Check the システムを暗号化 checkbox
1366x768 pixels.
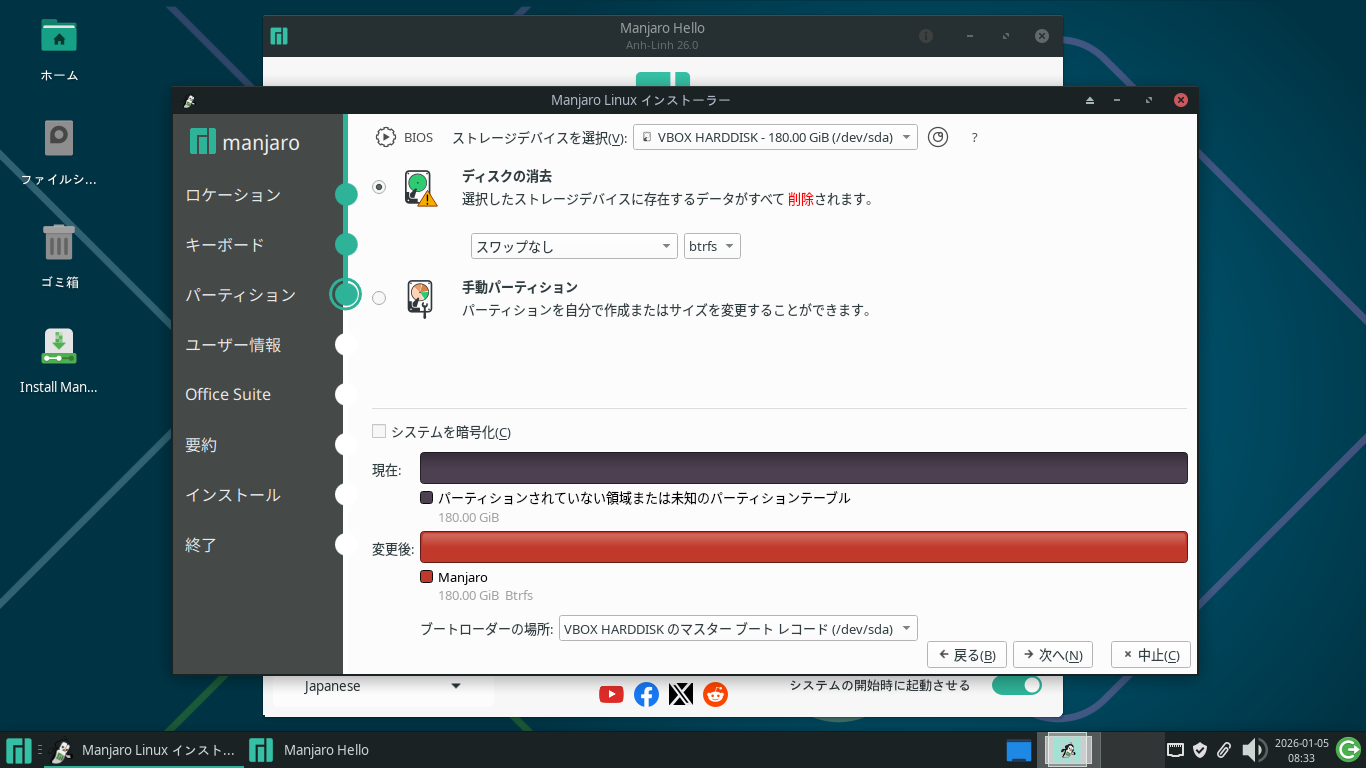click(x=379, y=432)
